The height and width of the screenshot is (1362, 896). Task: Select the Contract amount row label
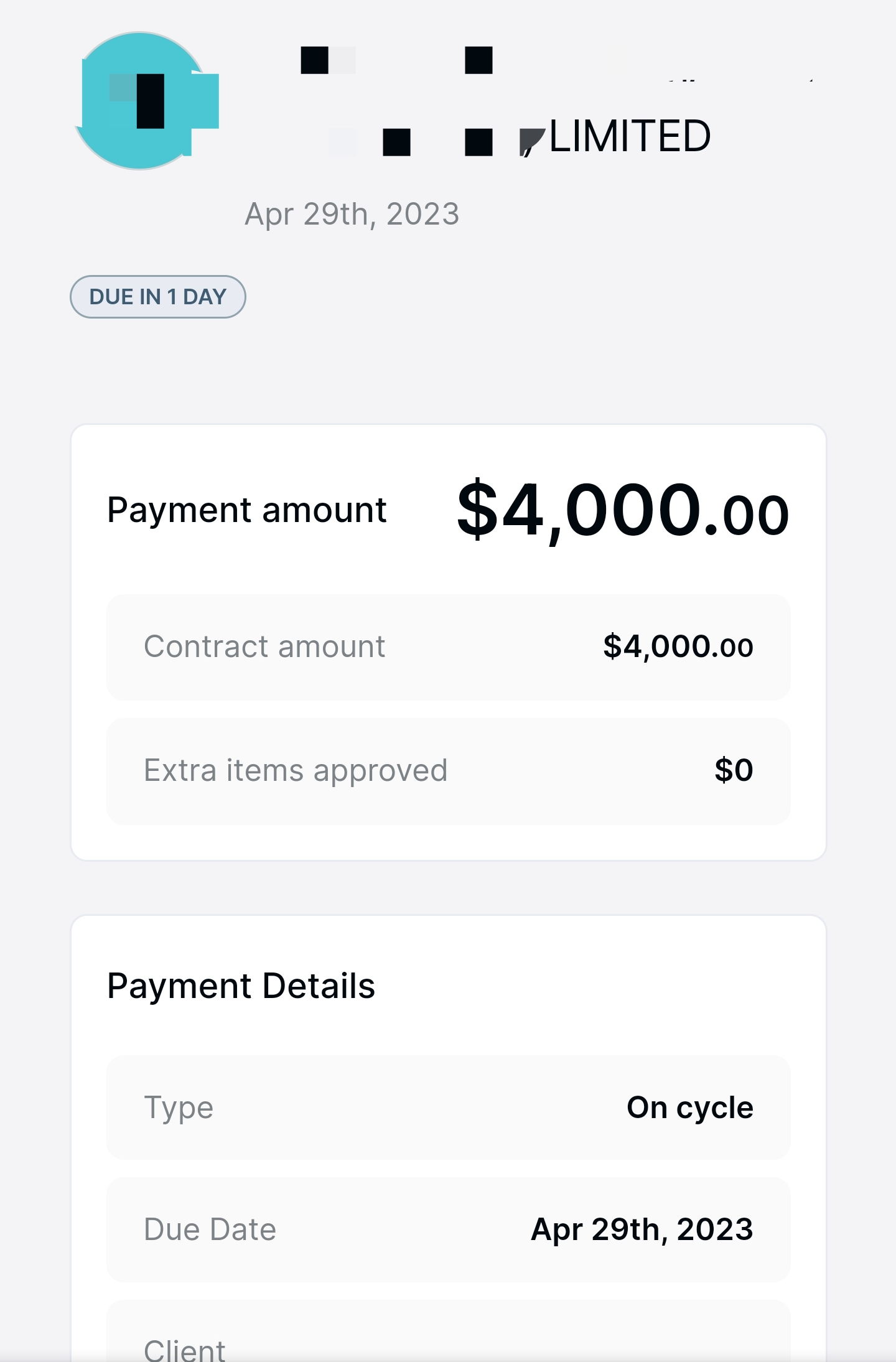pos(264,646)
